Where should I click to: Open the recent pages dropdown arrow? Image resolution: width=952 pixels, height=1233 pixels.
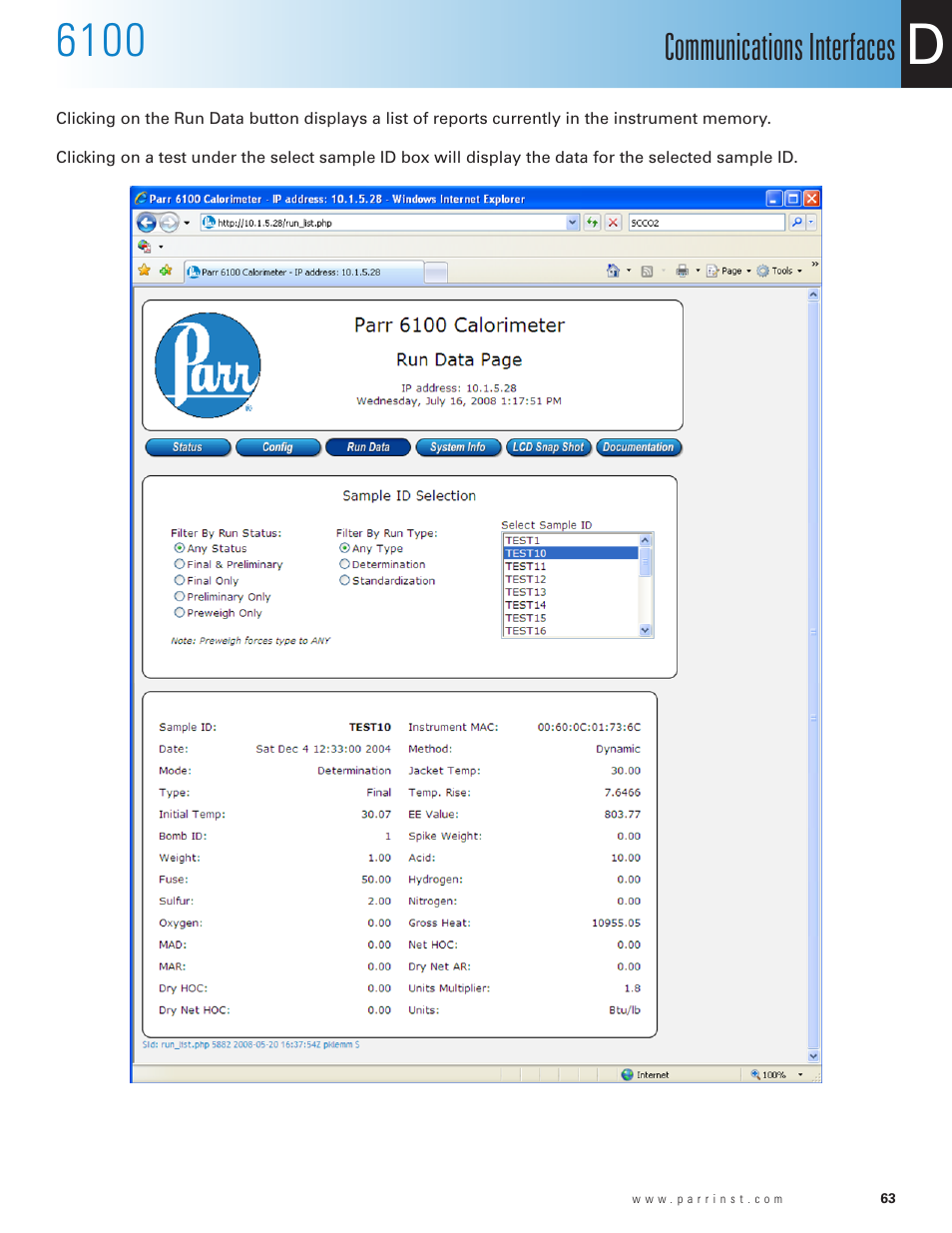(187, 223)
